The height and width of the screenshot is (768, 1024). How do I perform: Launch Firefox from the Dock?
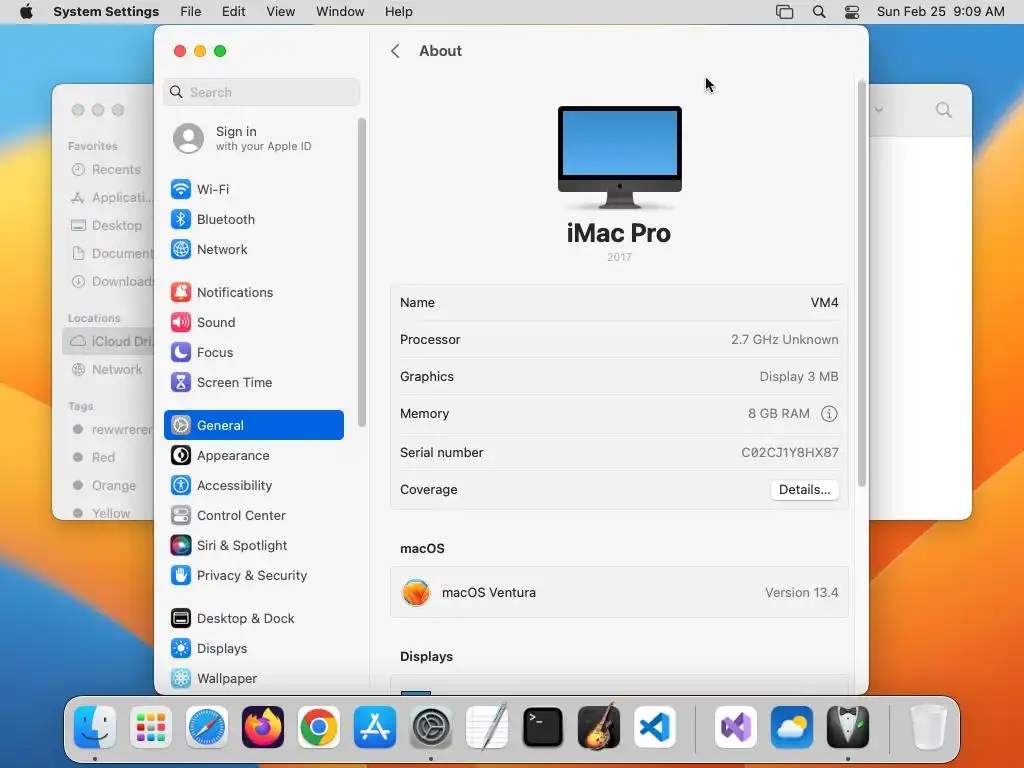263,727
